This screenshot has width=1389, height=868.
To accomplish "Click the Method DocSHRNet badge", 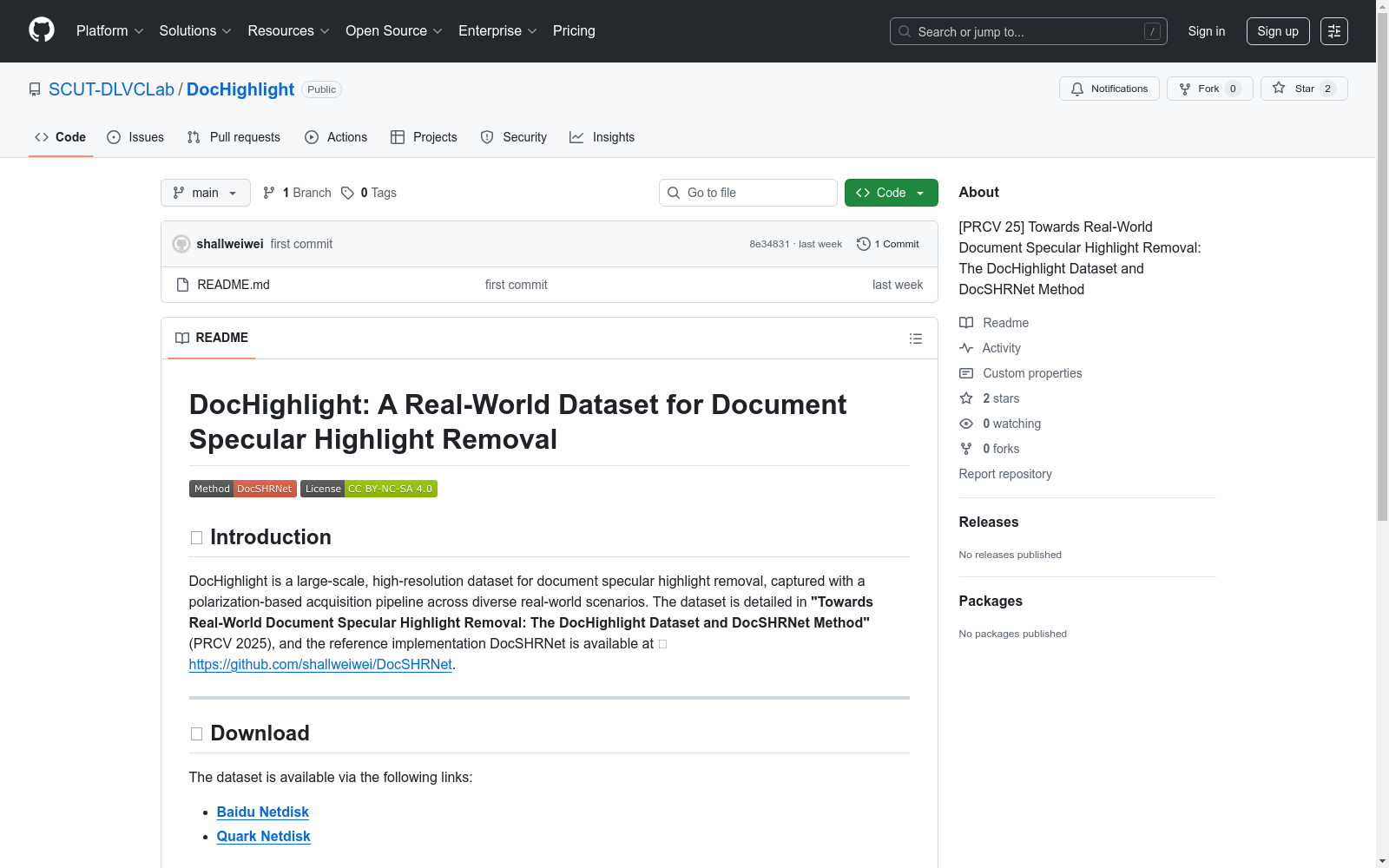I will tap(243, 489).
